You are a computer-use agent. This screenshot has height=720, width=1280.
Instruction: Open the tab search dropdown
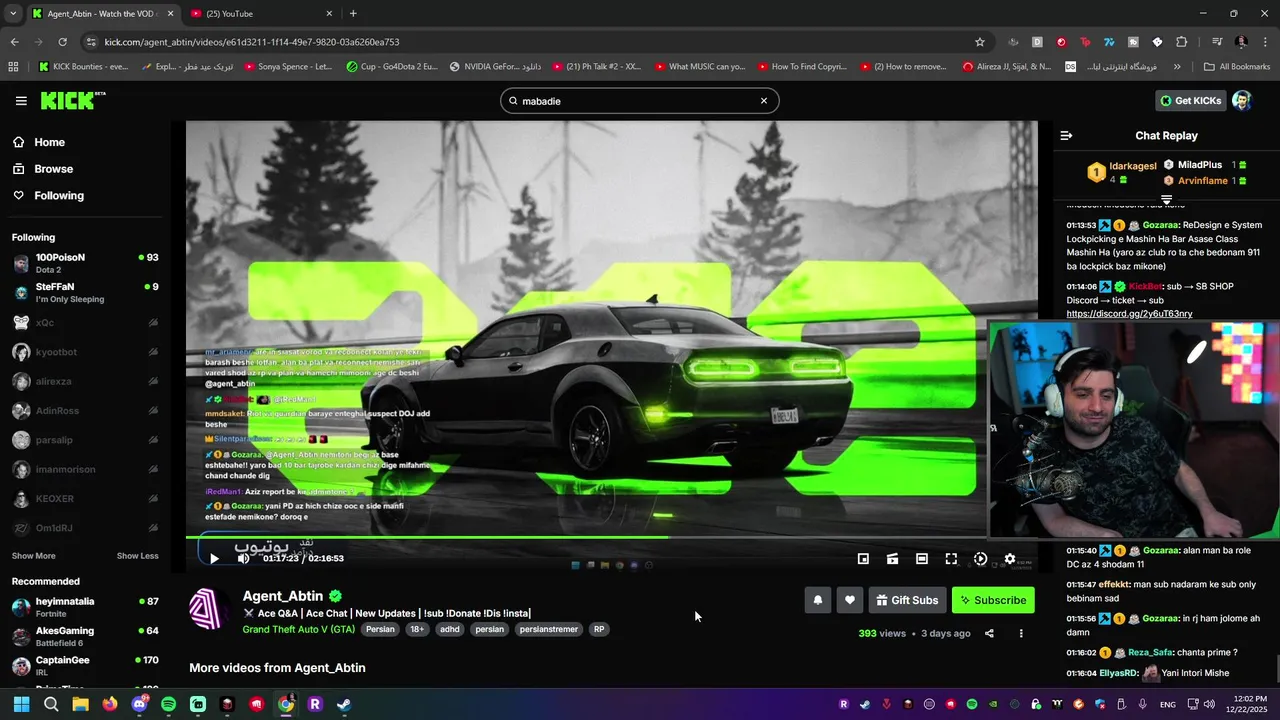click(12, 14)
